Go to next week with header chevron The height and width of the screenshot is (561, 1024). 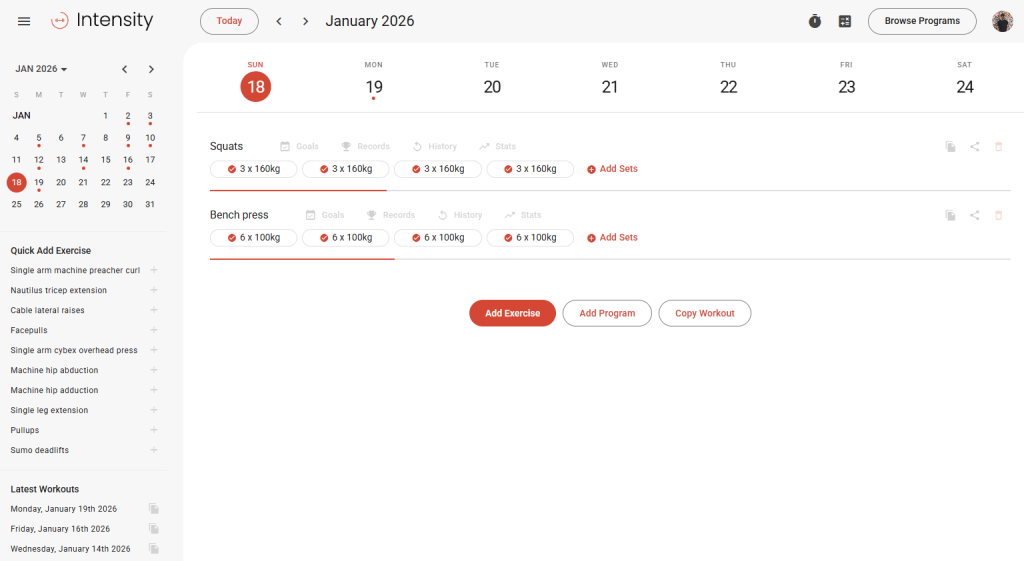[305, 21]
